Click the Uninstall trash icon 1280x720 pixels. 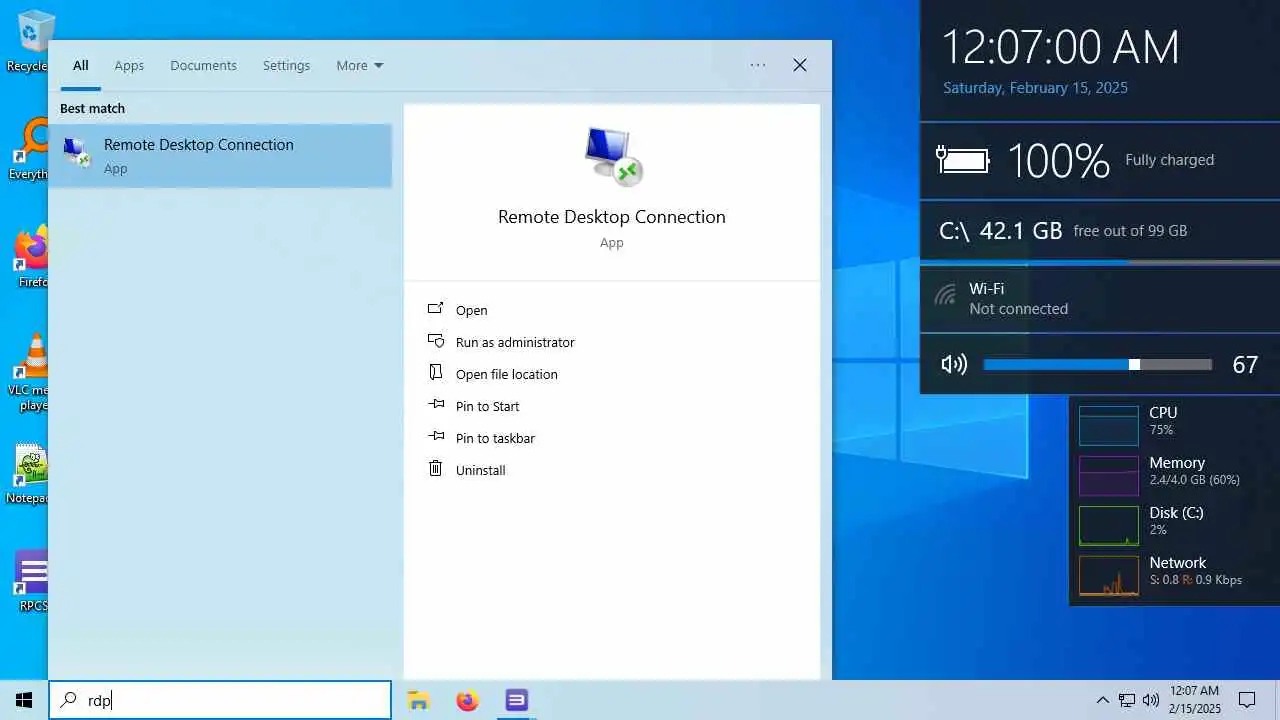435,468
